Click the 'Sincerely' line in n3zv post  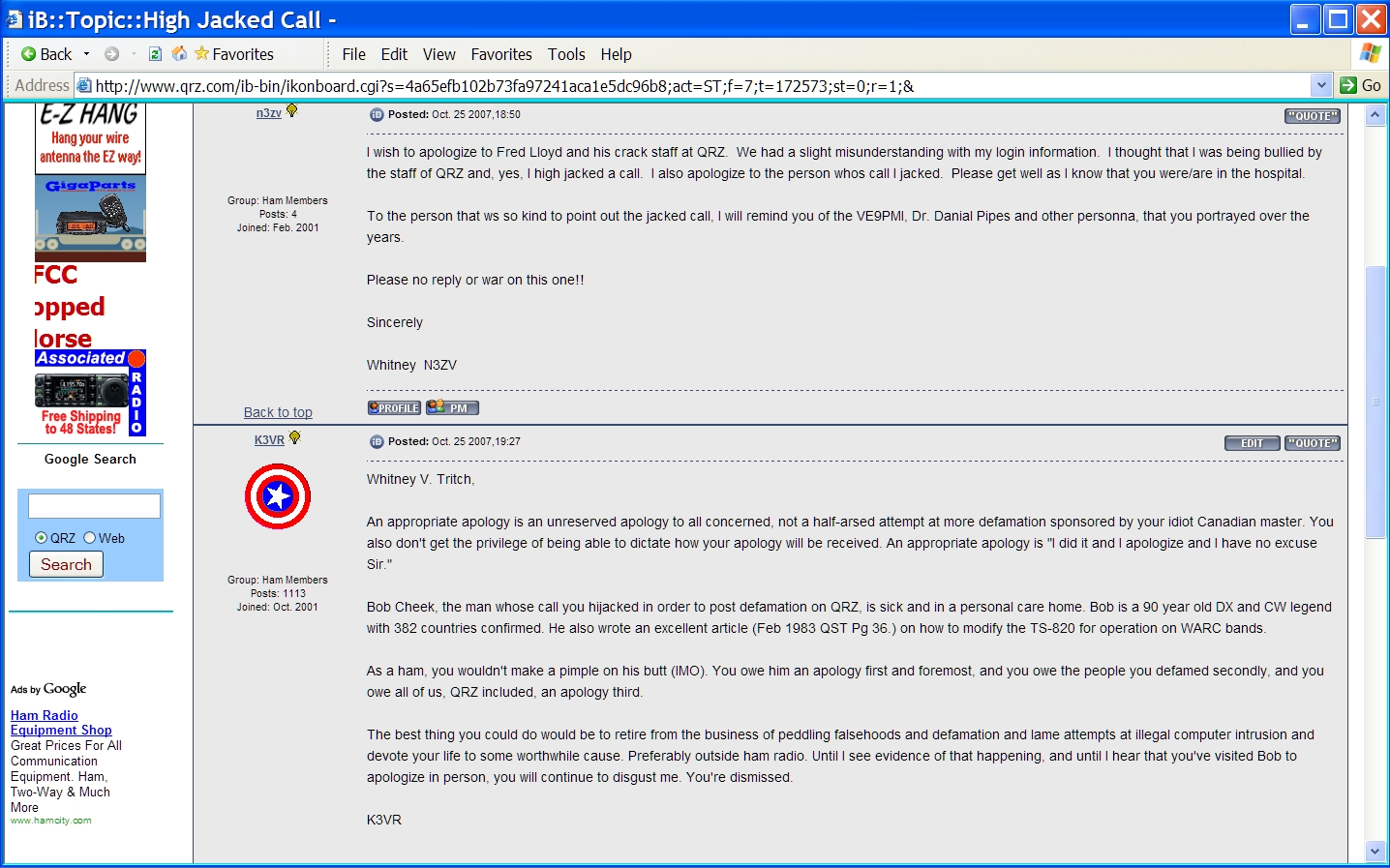tap(395, 322)
